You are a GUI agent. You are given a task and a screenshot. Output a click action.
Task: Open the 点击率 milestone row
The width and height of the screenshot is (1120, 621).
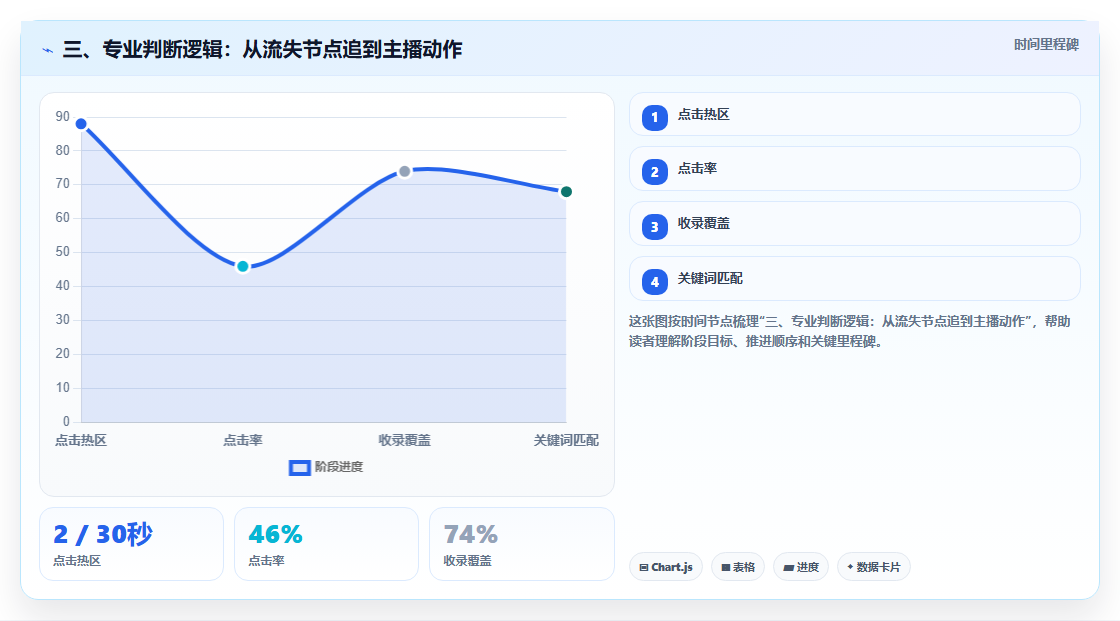(x=854, y=169)
